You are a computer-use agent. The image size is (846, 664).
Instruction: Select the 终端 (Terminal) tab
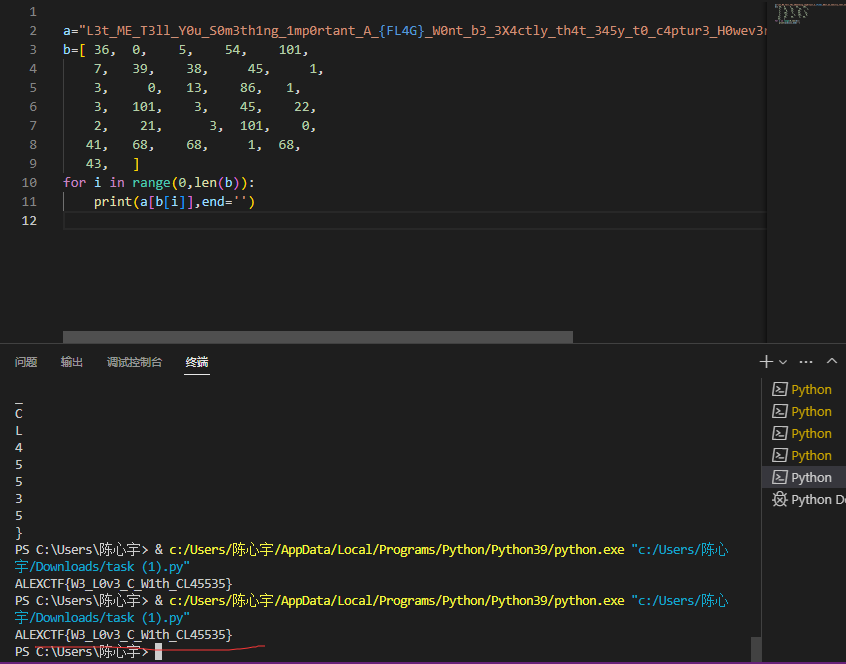pyautogui.click(x=197, y=362)
